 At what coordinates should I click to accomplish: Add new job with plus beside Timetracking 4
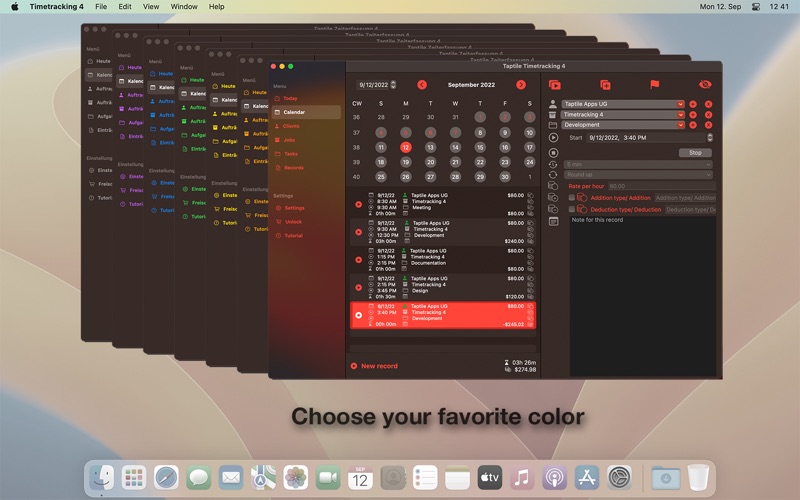693,115
